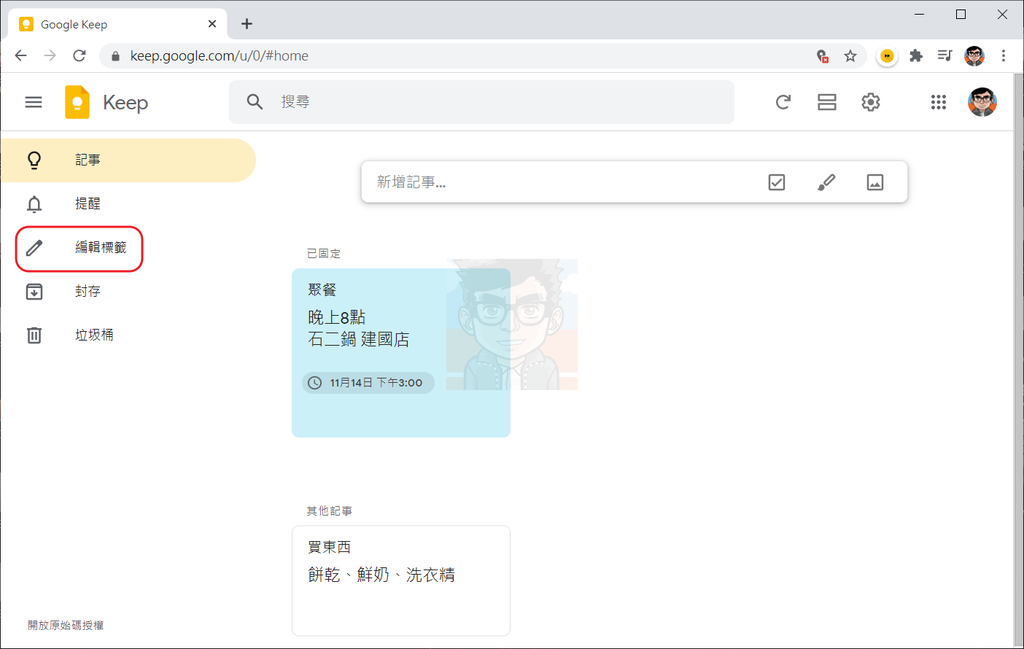This screenshot has height=649, width=1024.
Task: Open a new browser tab
Action: pyautogui.click(x=246, y=24)
